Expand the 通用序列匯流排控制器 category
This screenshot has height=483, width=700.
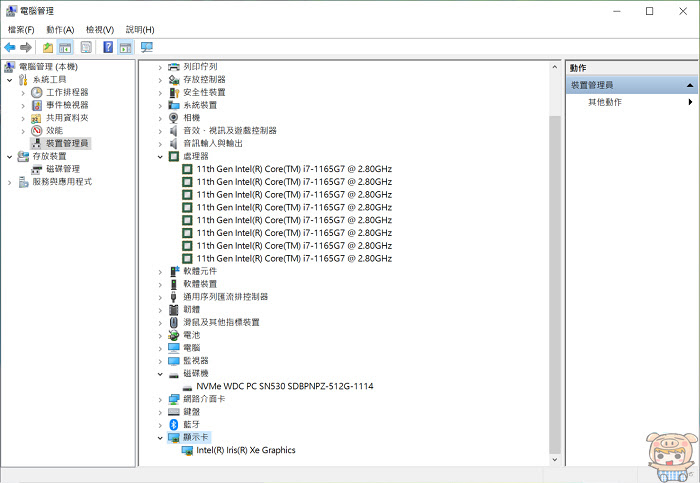160,297
